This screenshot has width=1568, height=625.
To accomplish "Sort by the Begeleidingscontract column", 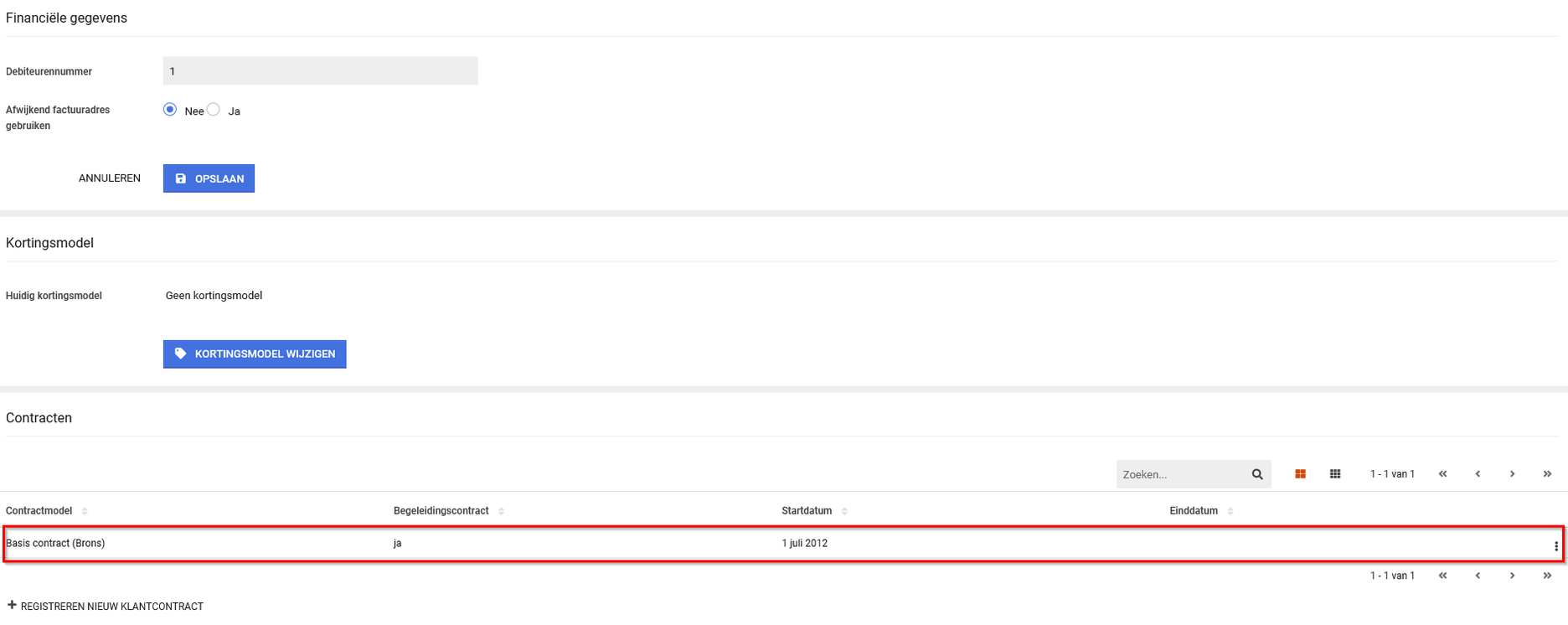I will pyautogui.click(x=441, y=511).
